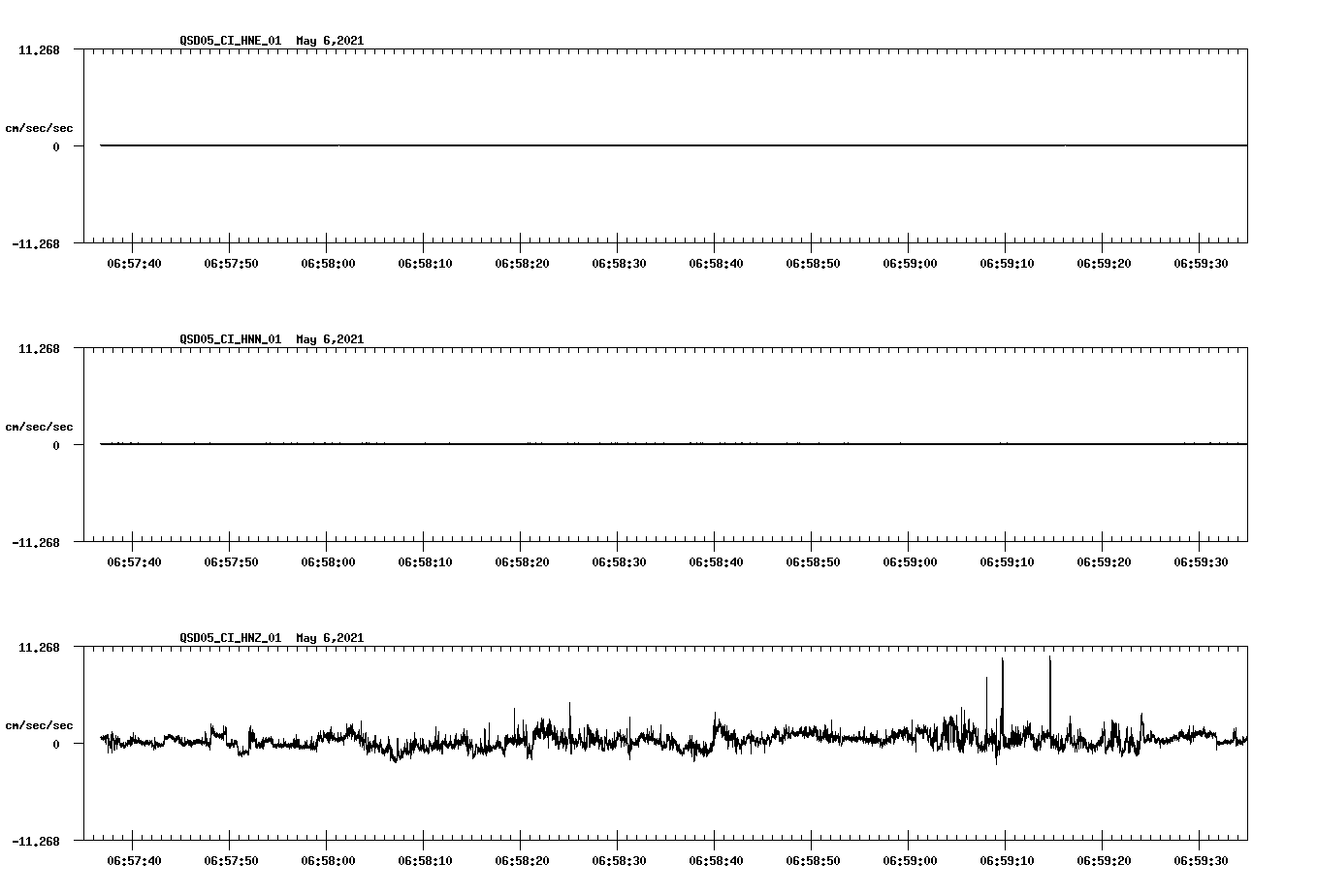Click the 06:57:40 time tick on top axis
Screen dimensions: 1317x896
click(135, 261)
